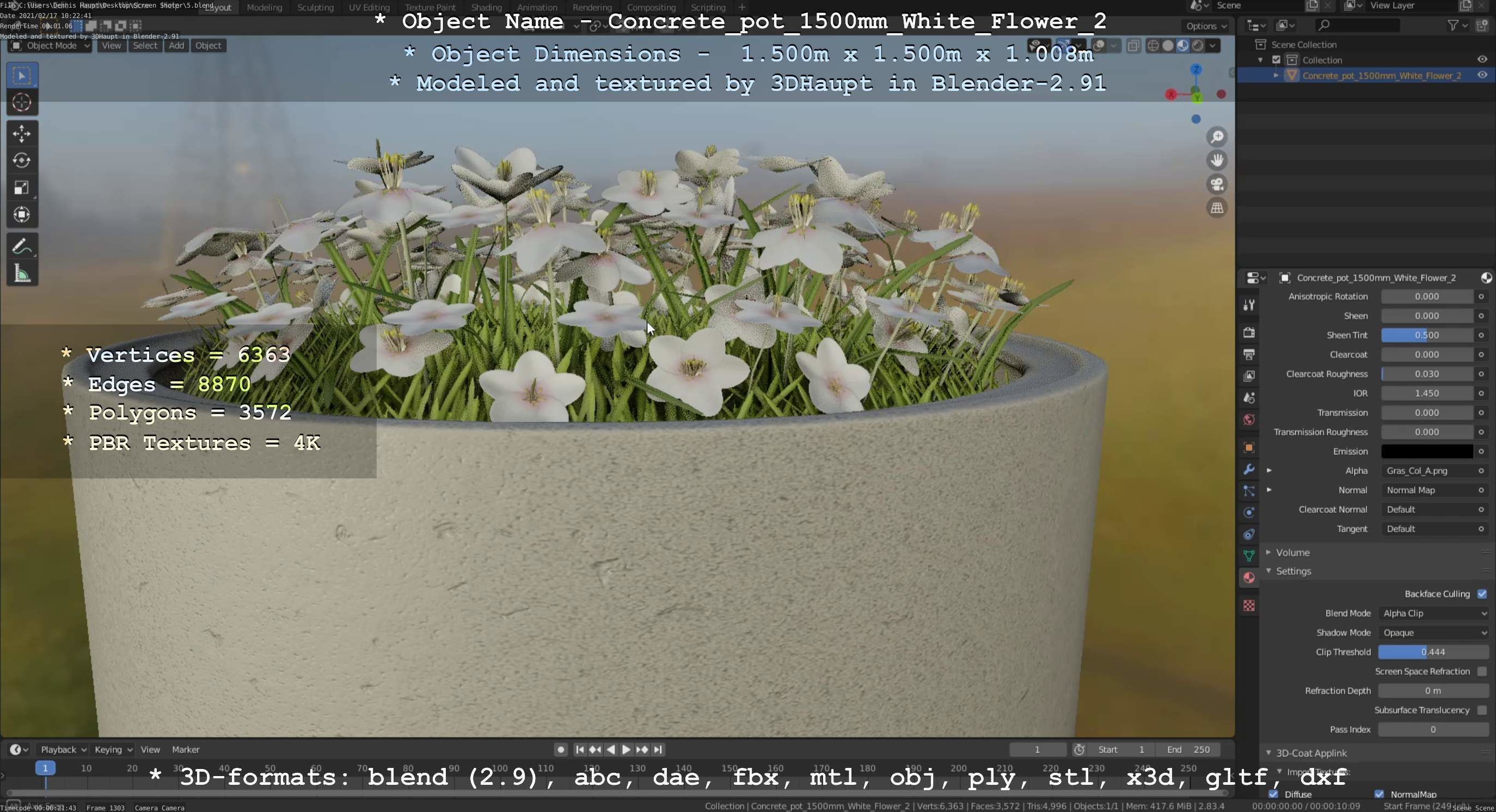Click the Clip Threshold slider
The width and height of the screenshot is (1496, 812).
tap(1433, 653)
